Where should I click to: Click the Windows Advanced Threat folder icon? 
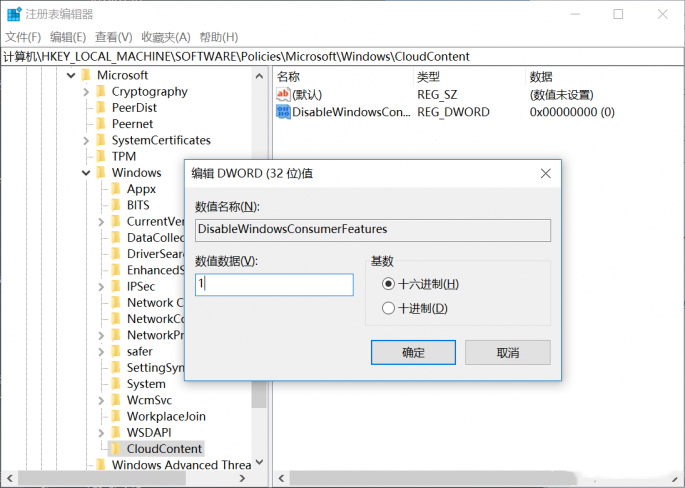click(x=101, y=464)
